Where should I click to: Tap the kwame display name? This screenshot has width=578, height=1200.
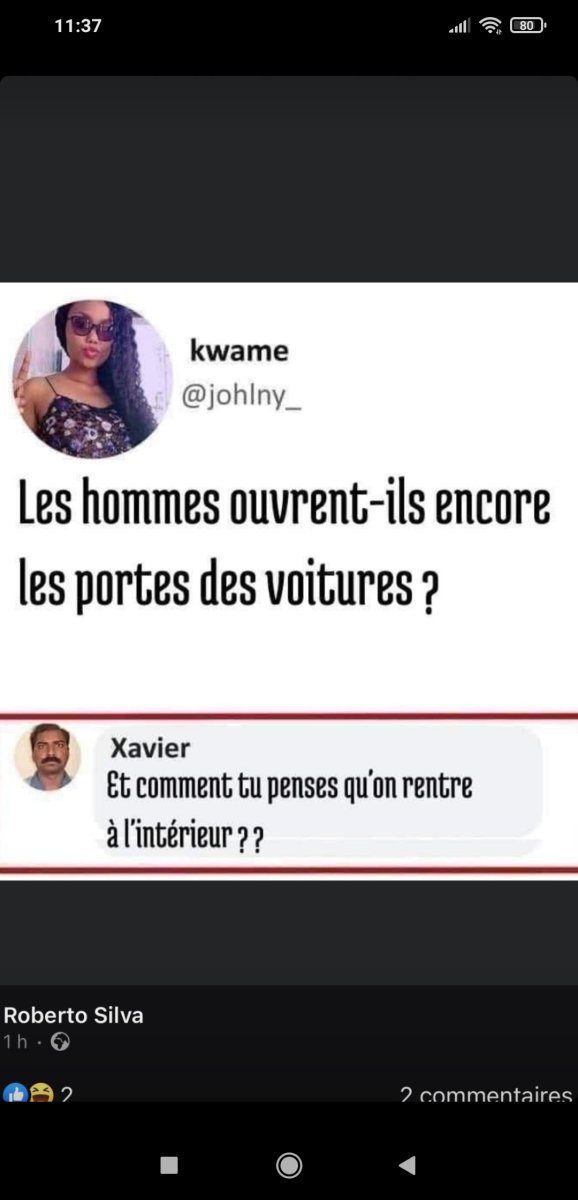pos(239,351)
